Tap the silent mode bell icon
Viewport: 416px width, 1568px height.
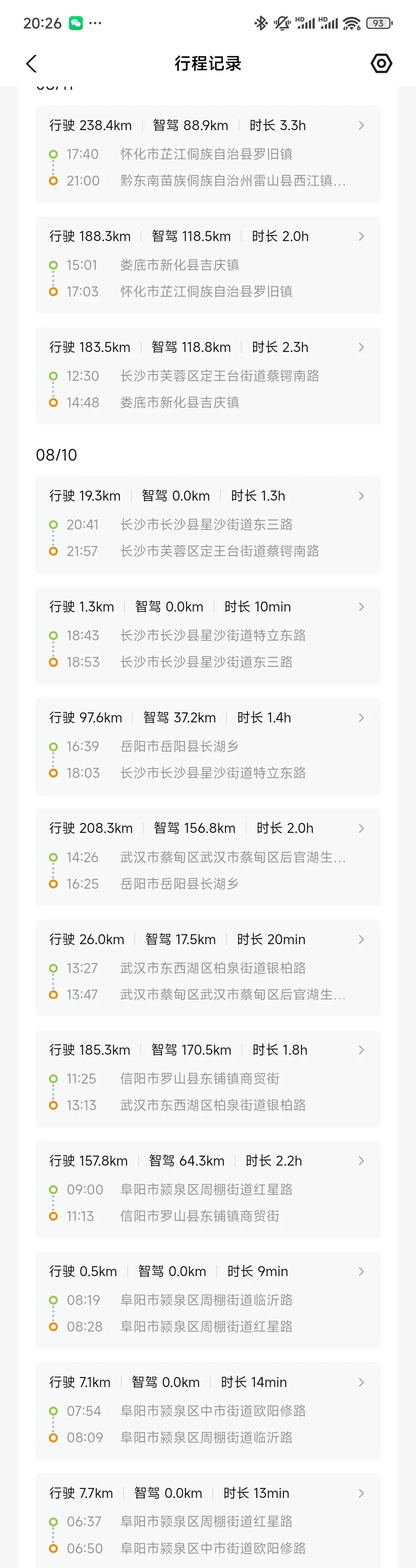point(282,23)
